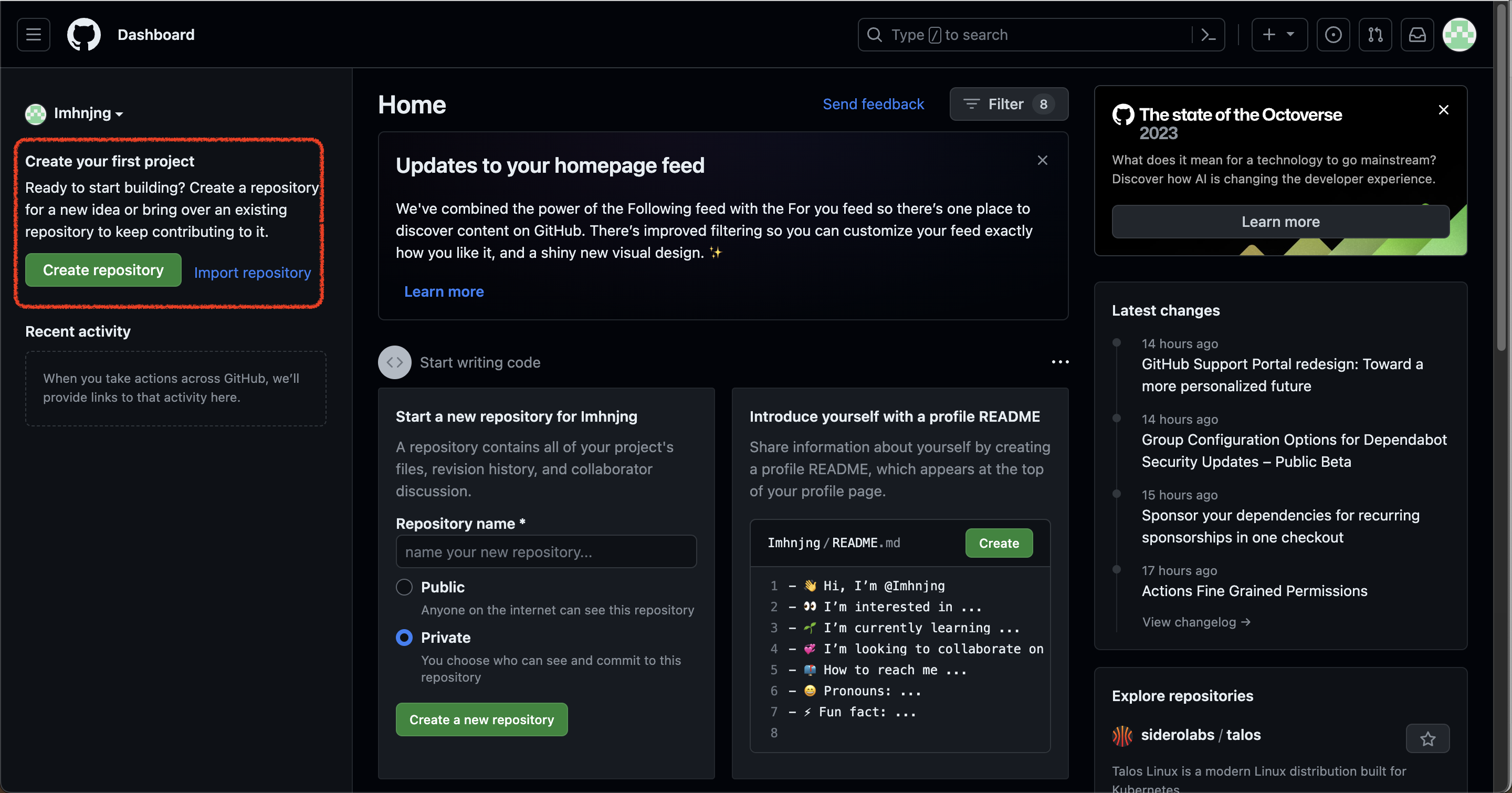Click the Octoverse GitHub logo icon
Viewport: 1512px width, 793px height.
pyautogui.click(x=1123, y=114)
